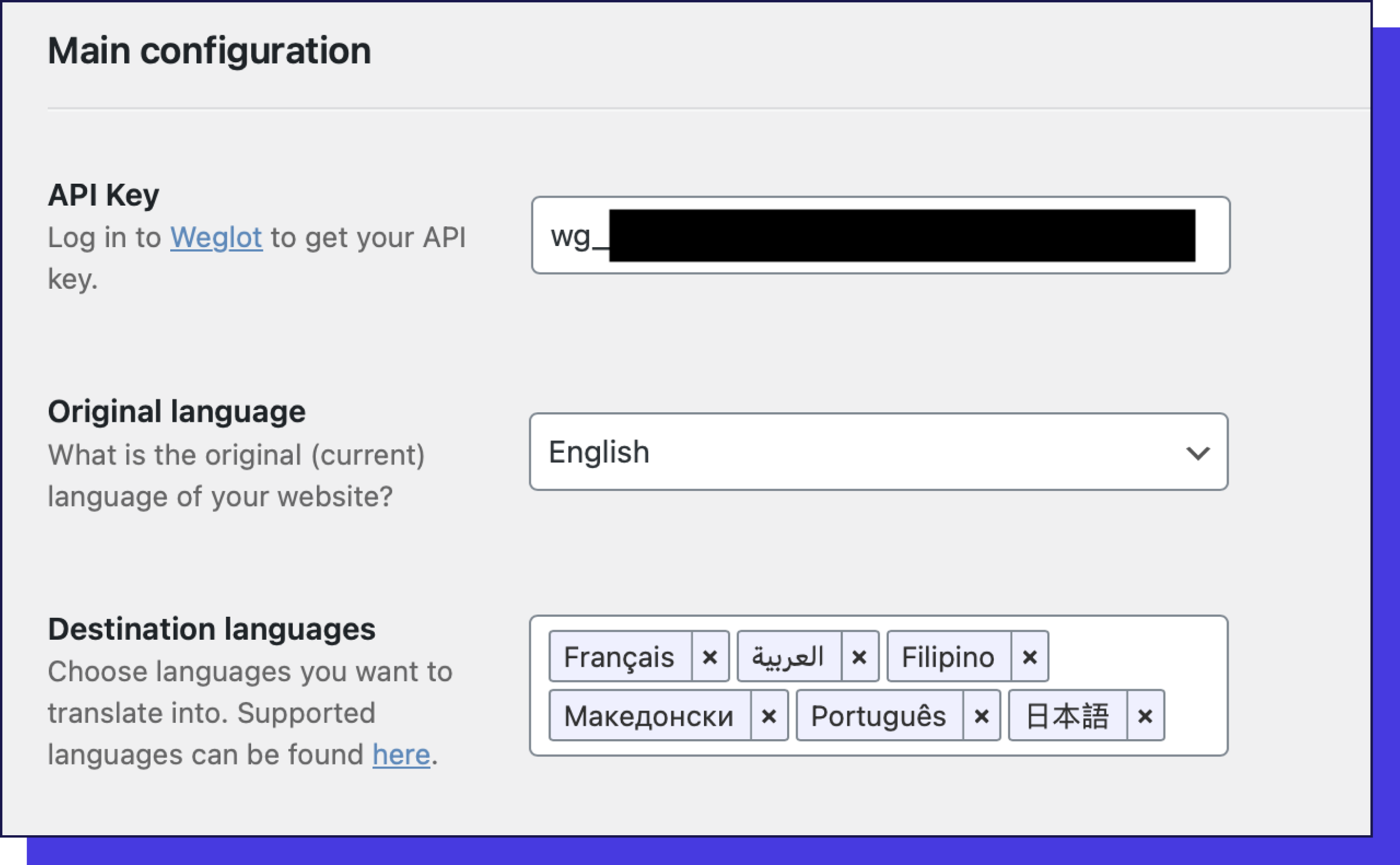Remove Français from destination languages
Viewport: 1400px width, 865px height.
coord(710,657)
